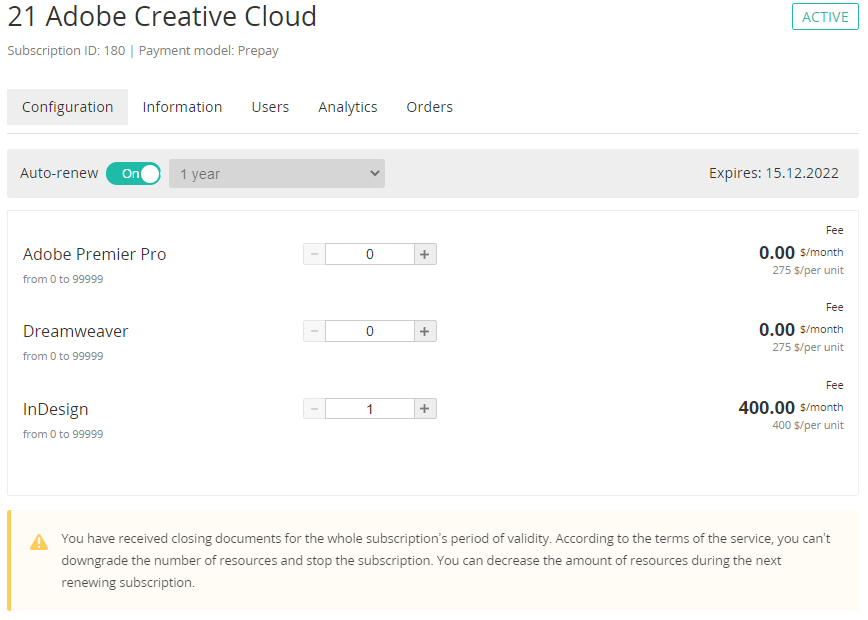Click the Dreamweaver resource name

point(76,331)
